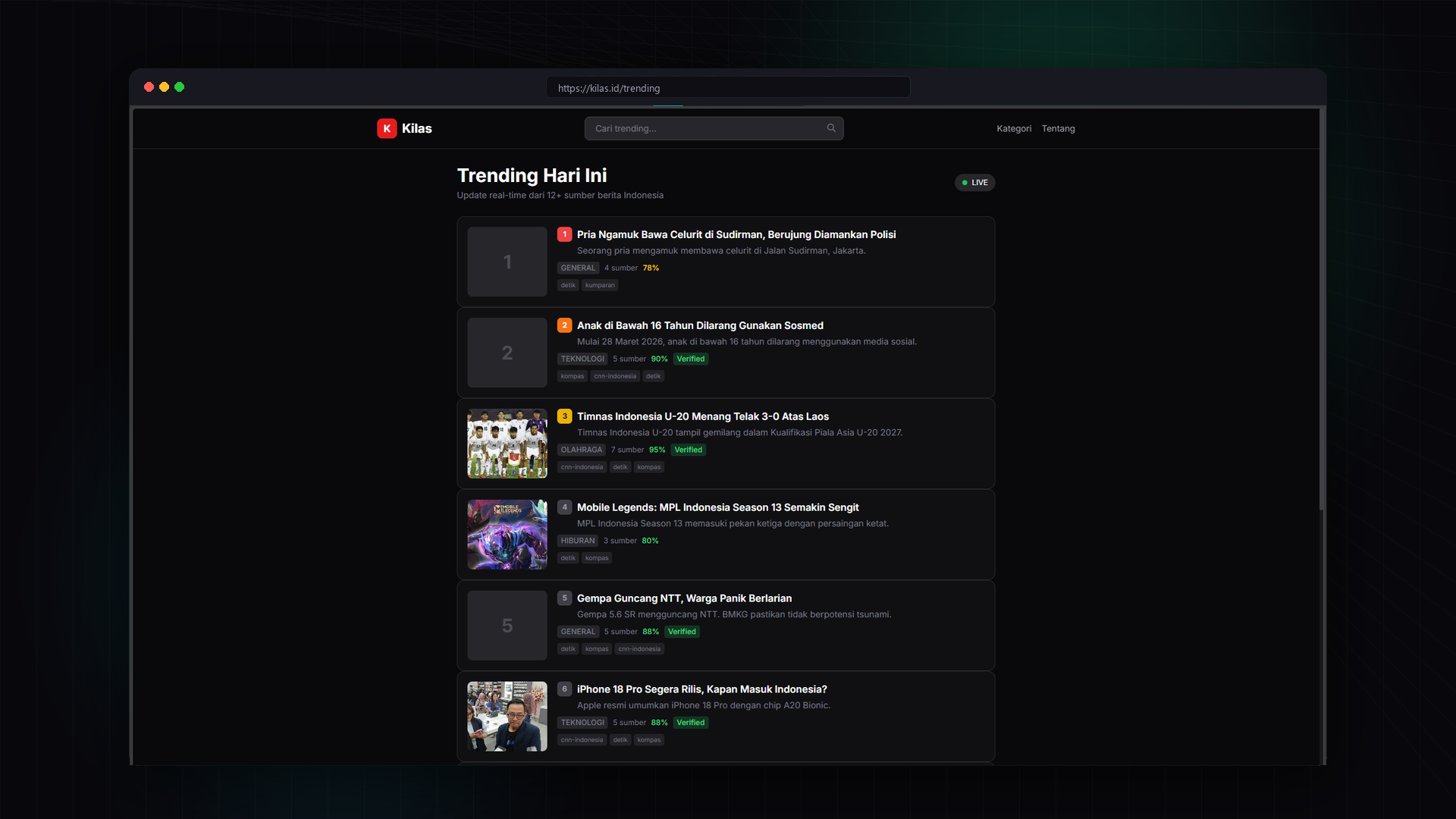Open Gempa Guncang NTT headline
The height and width of the screenshot is (819, 1456).
point(684,598)
